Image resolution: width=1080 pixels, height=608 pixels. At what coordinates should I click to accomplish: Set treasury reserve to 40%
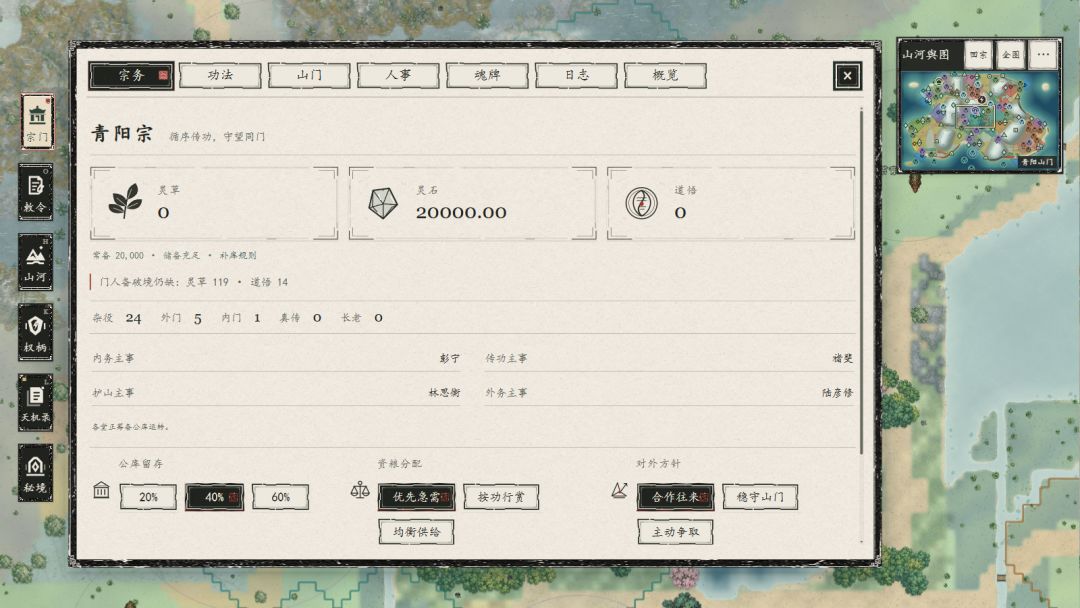point(214,497)
